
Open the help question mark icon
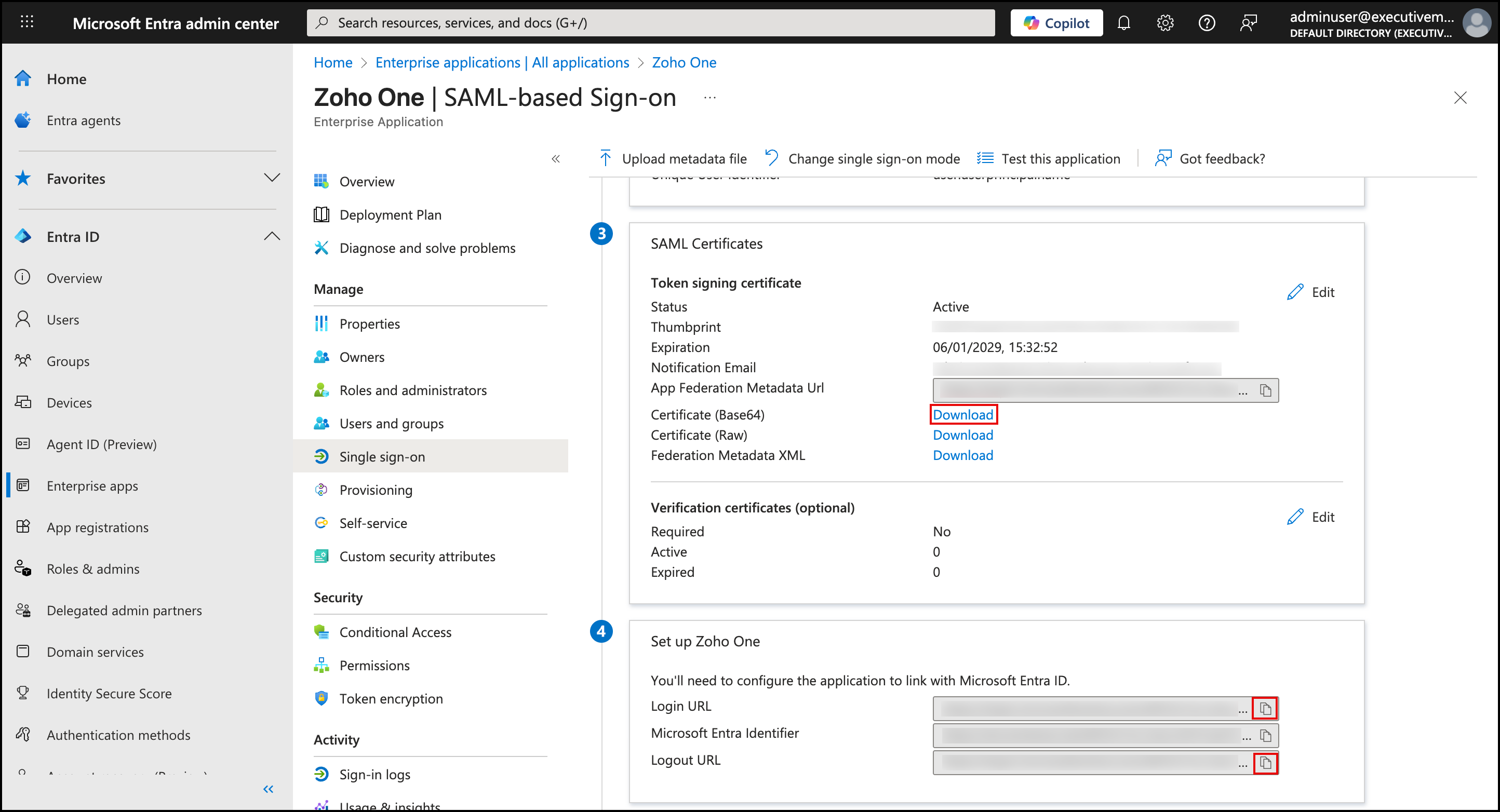1207,23
